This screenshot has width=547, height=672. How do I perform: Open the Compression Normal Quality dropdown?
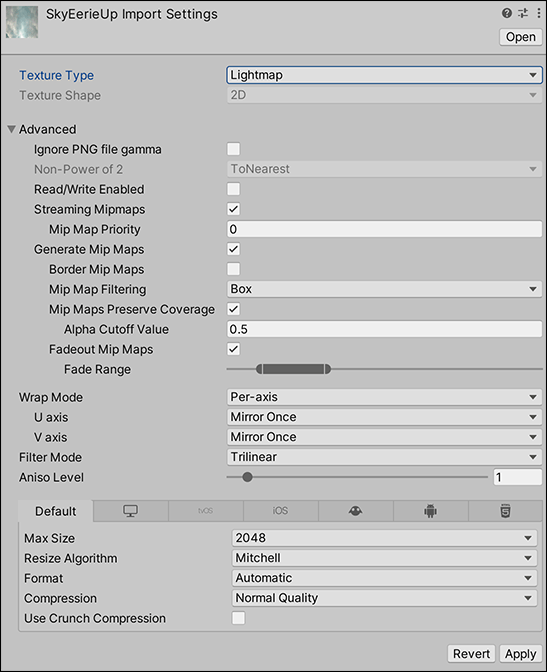(x=385, y=598)
